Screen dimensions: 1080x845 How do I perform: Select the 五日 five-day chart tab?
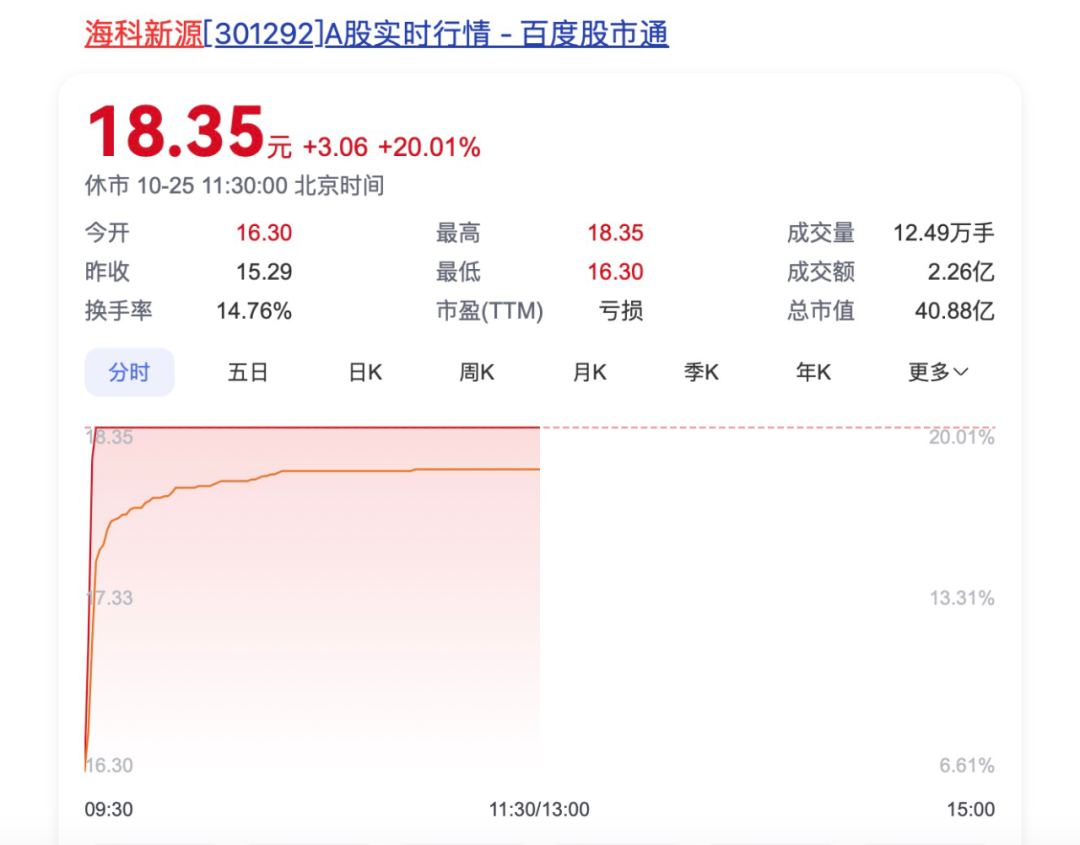[247, 371]
